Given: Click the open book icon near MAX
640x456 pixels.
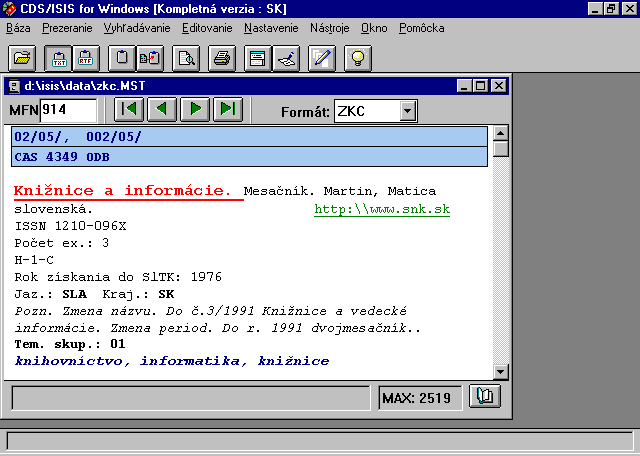Looking at the screenshot, I should [485, 396].
